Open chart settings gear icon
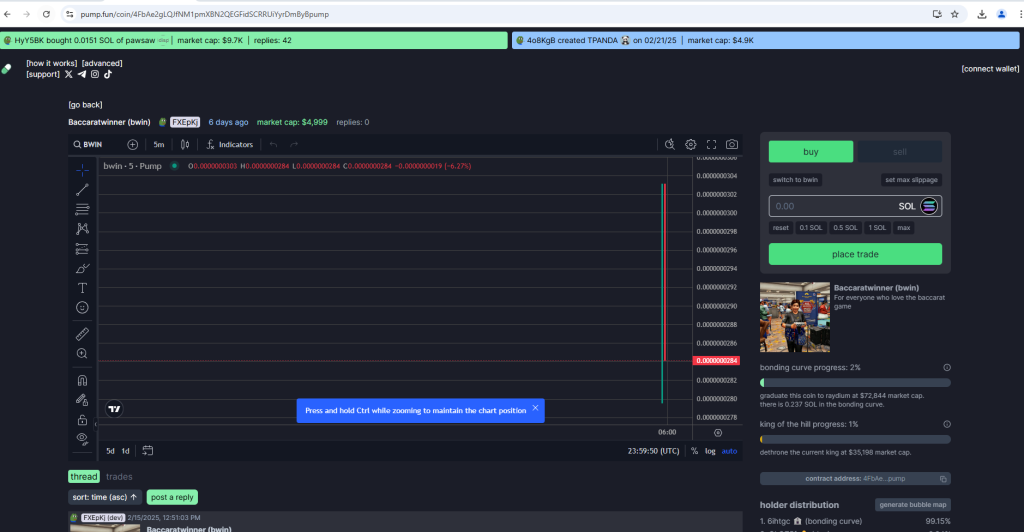1024x532 pixels. (690, 144)
